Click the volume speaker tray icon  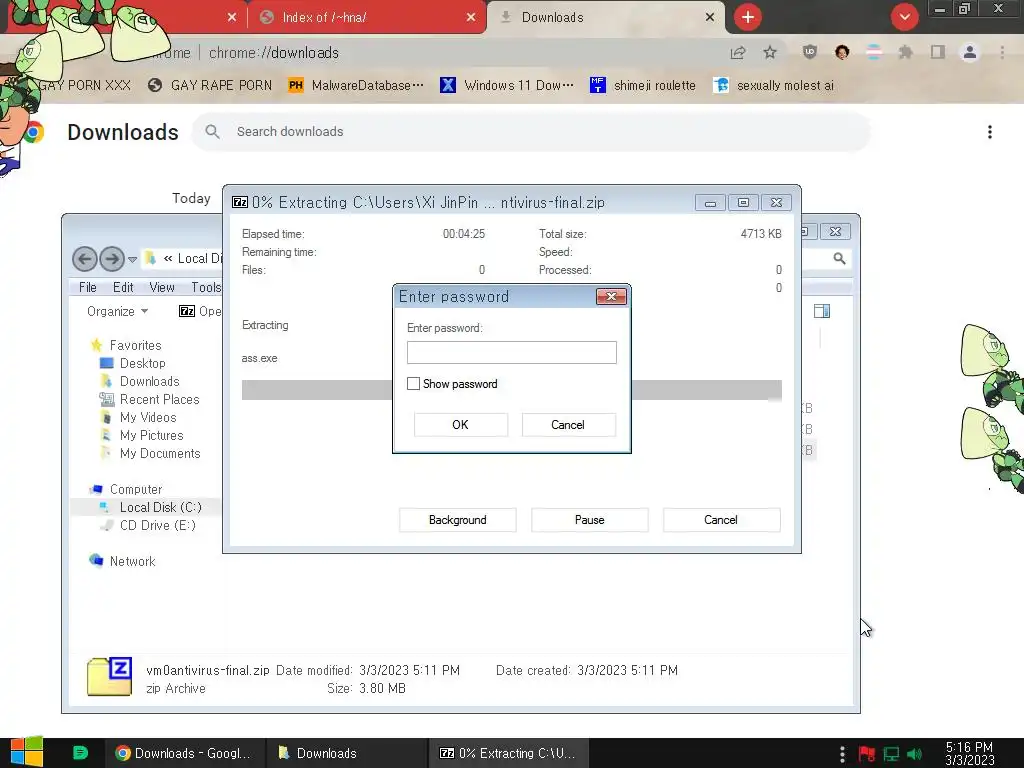[914, 754]
